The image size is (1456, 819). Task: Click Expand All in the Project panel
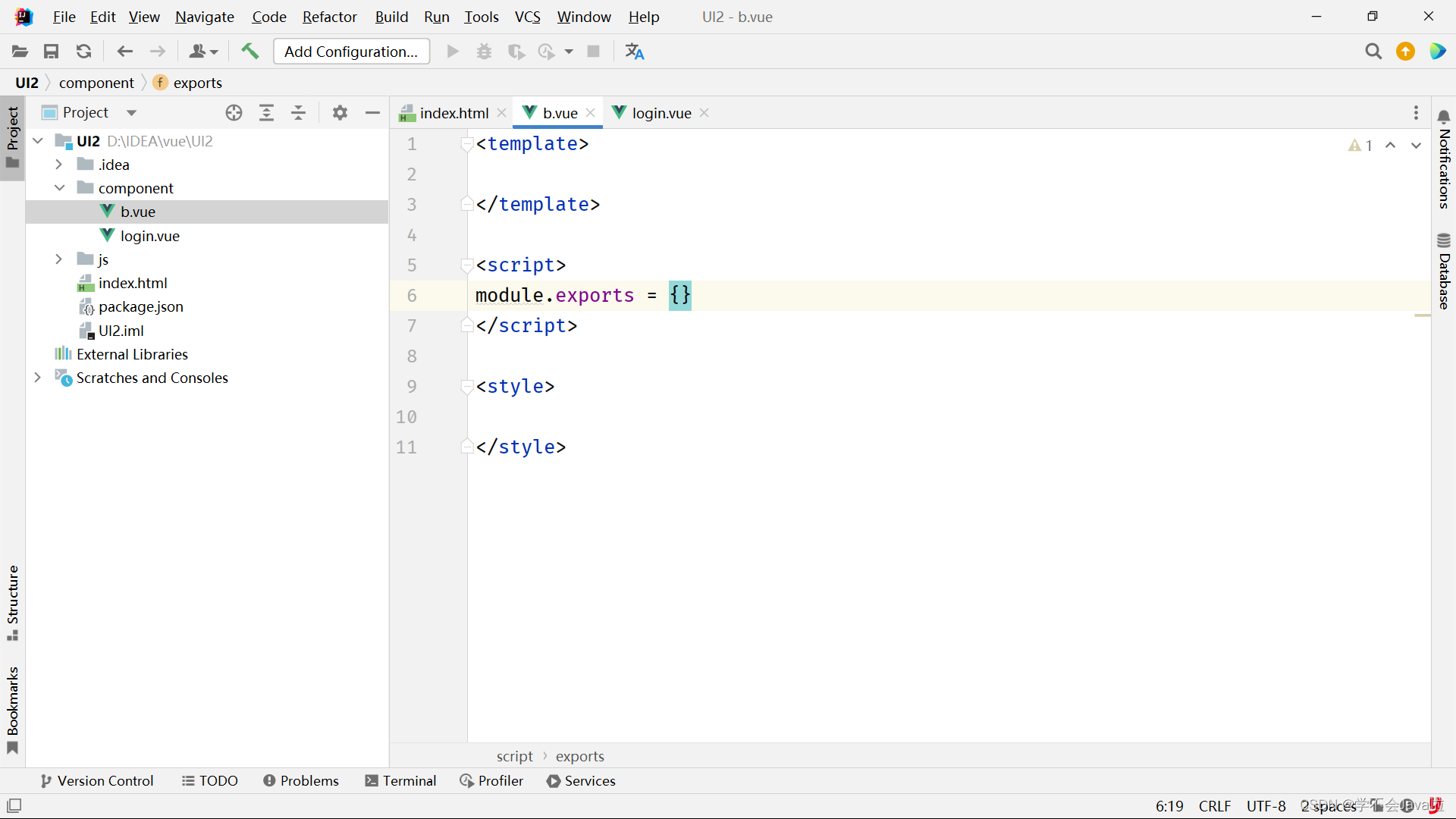click(x=266, y=113)
